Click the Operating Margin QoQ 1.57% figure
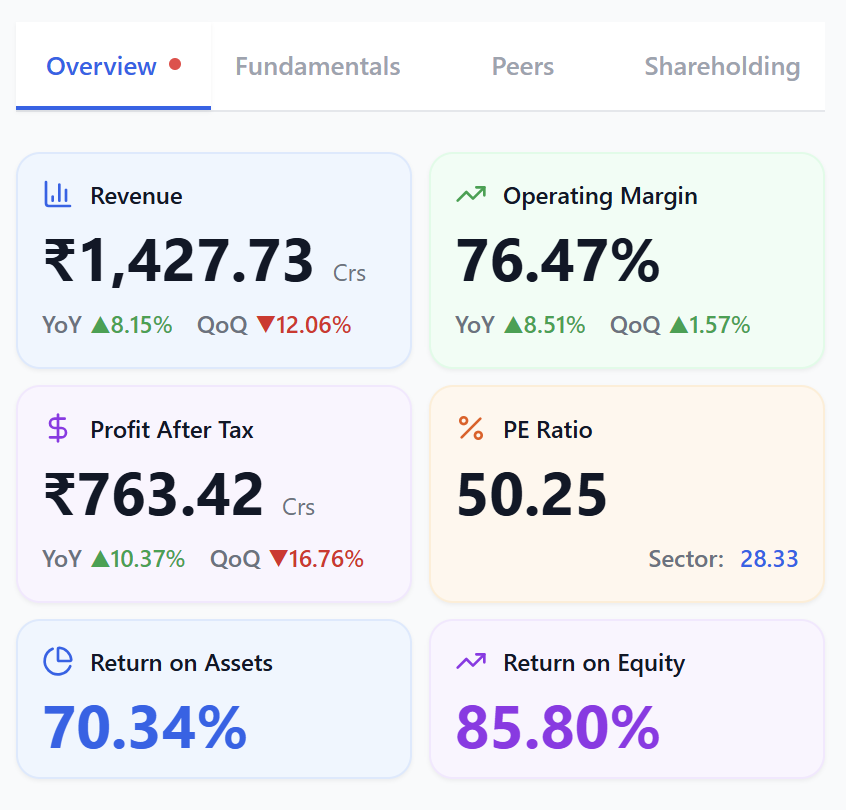 pyautogui.click(x=719, y=325)
